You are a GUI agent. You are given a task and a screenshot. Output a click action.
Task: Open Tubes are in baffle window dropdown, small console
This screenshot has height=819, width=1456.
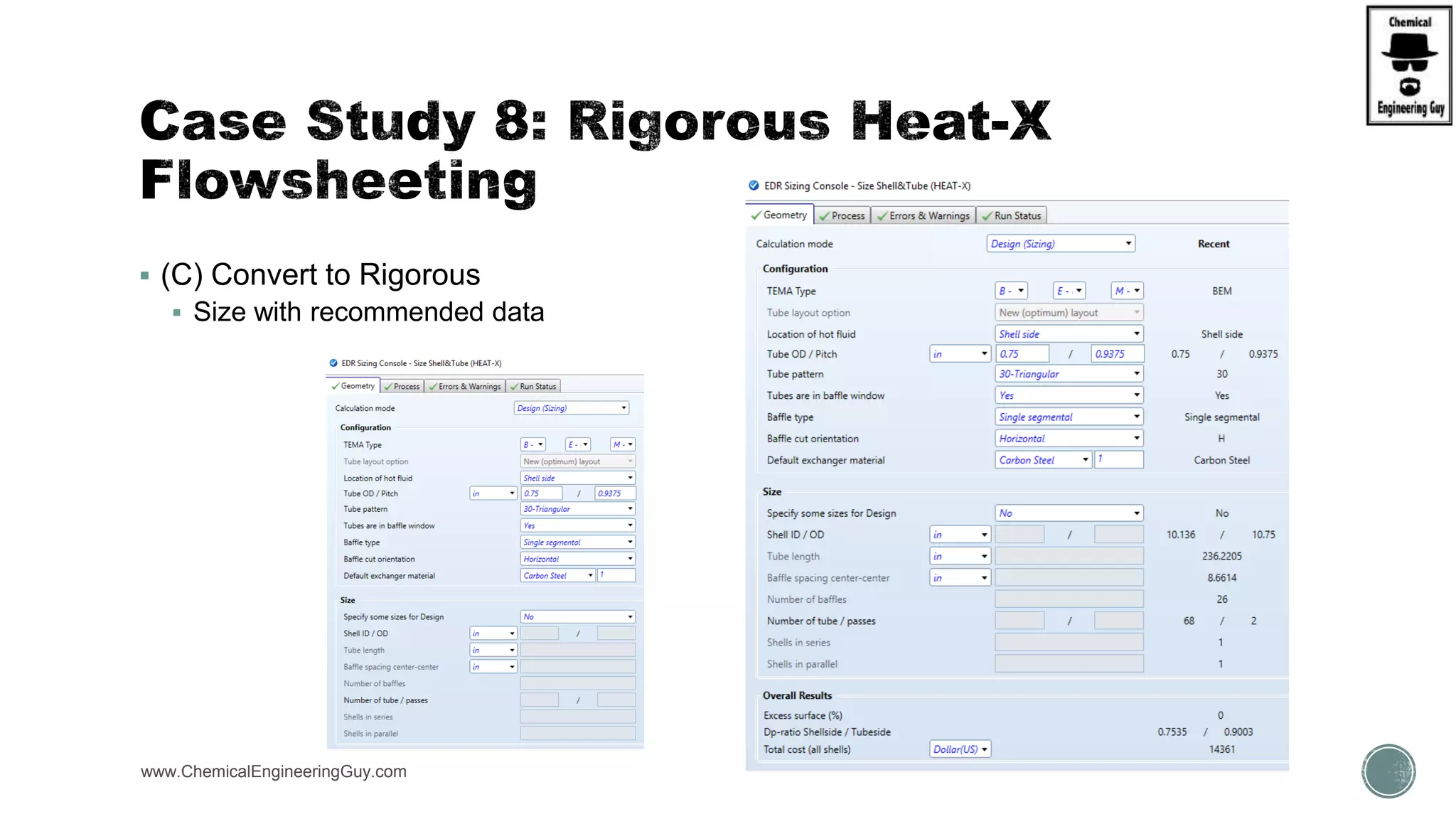coord(578,525)
